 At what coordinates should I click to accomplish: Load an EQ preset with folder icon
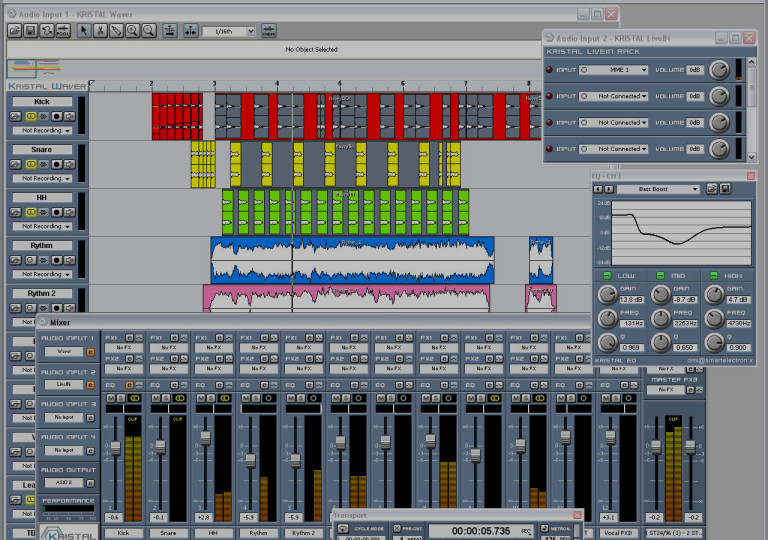(x=712, y=189)
